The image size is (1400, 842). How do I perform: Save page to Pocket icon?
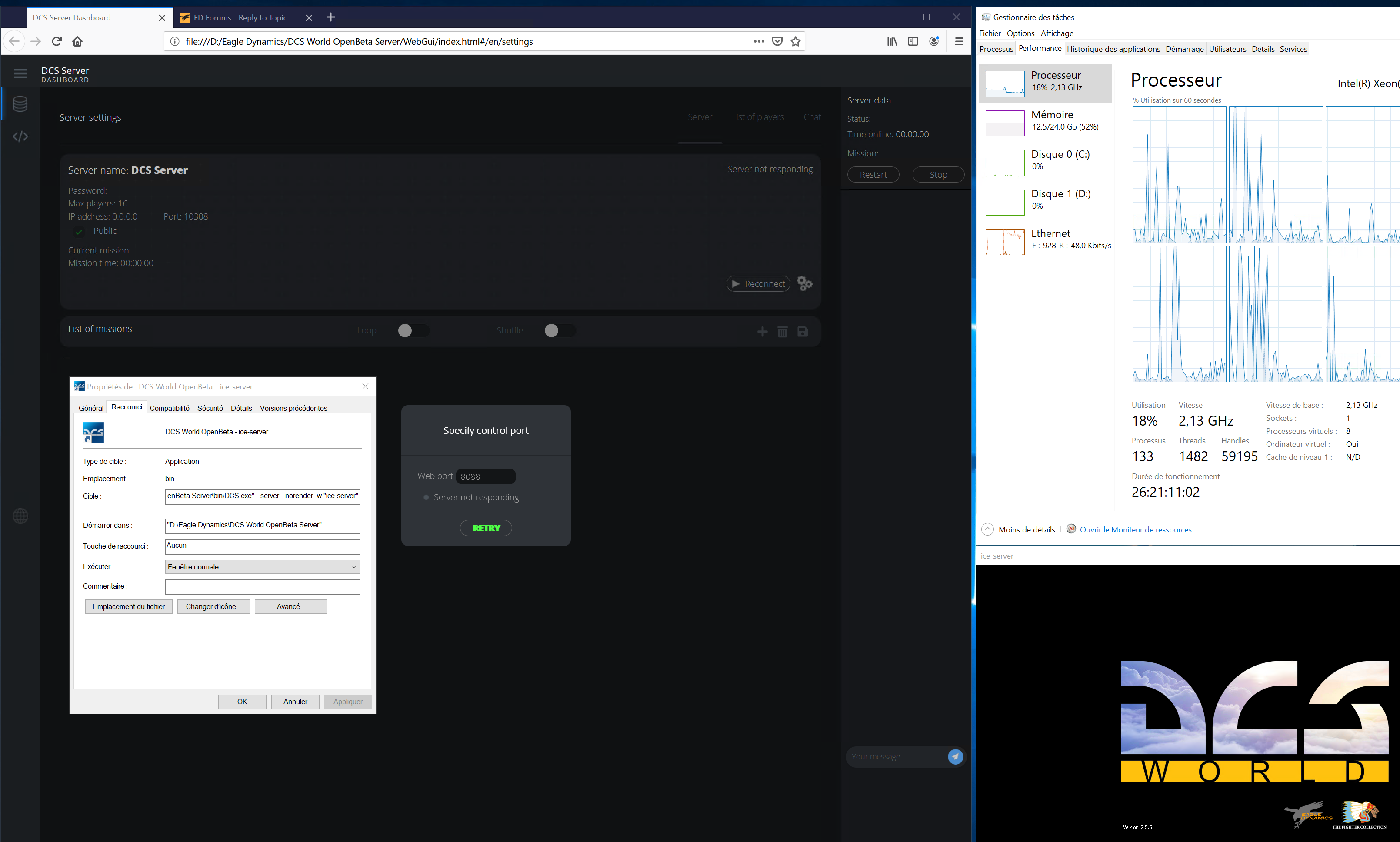tap(777, 41)
